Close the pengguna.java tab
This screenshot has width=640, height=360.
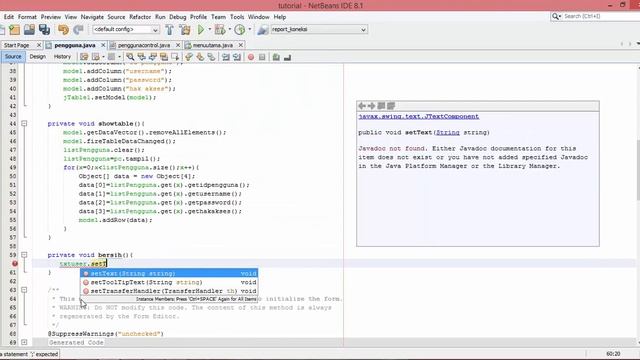103,45
